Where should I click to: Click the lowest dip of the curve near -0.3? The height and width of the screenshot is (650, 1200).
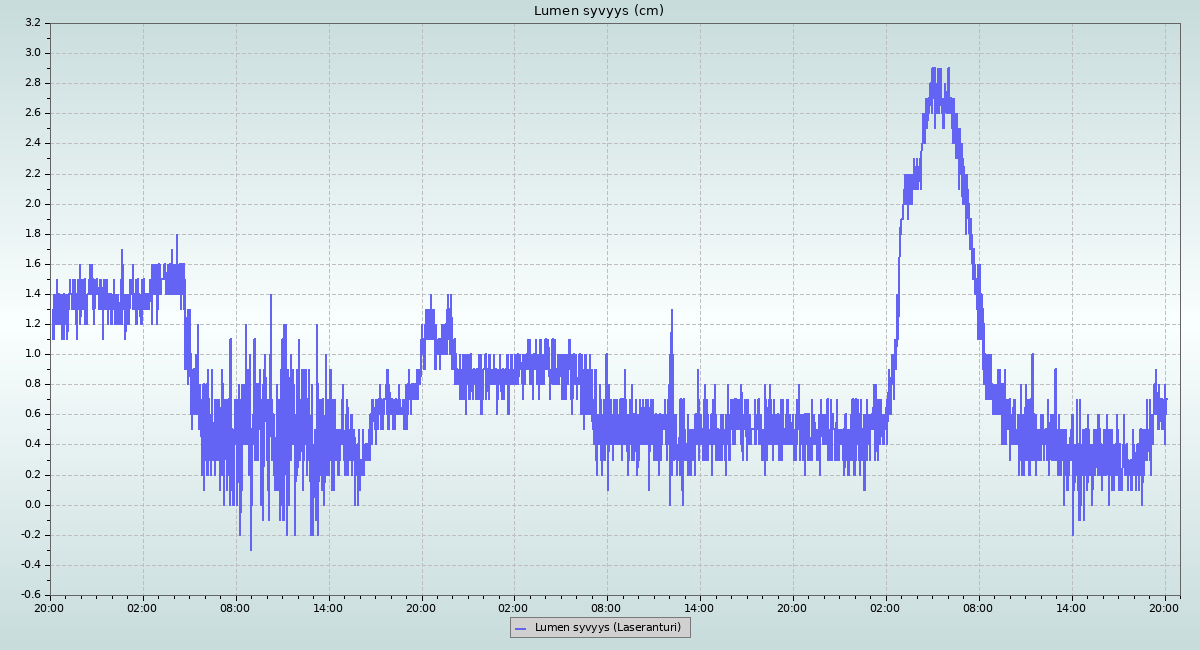coord(250,549)
